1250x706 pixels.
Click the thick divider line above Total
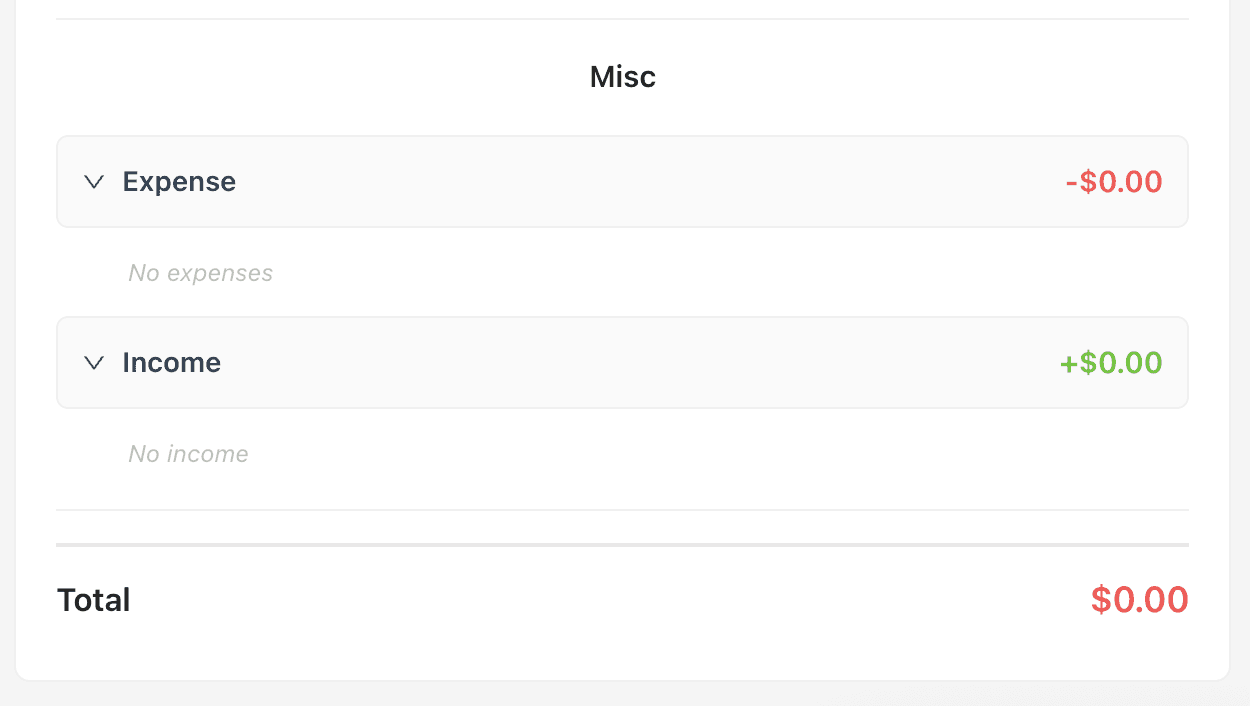[622, 545]
